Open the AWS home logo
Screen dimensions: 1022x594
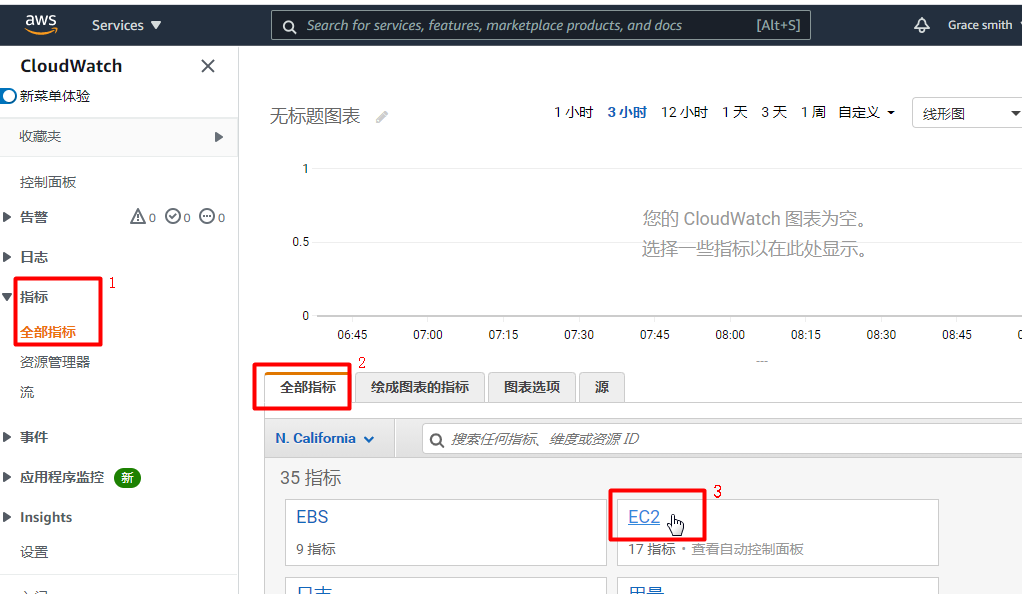coord(41,25)
